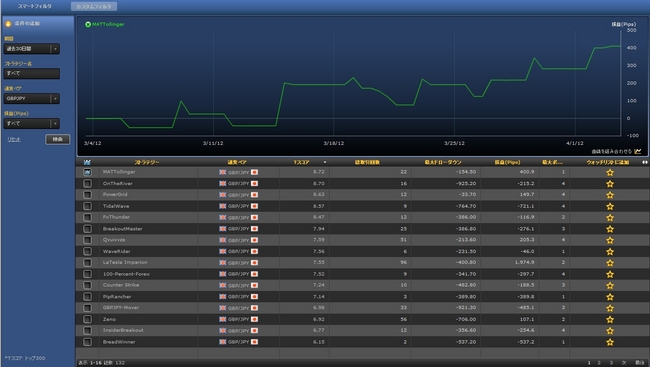Click the column resize arrows icon
650x367 pixels.
point(645,162)
